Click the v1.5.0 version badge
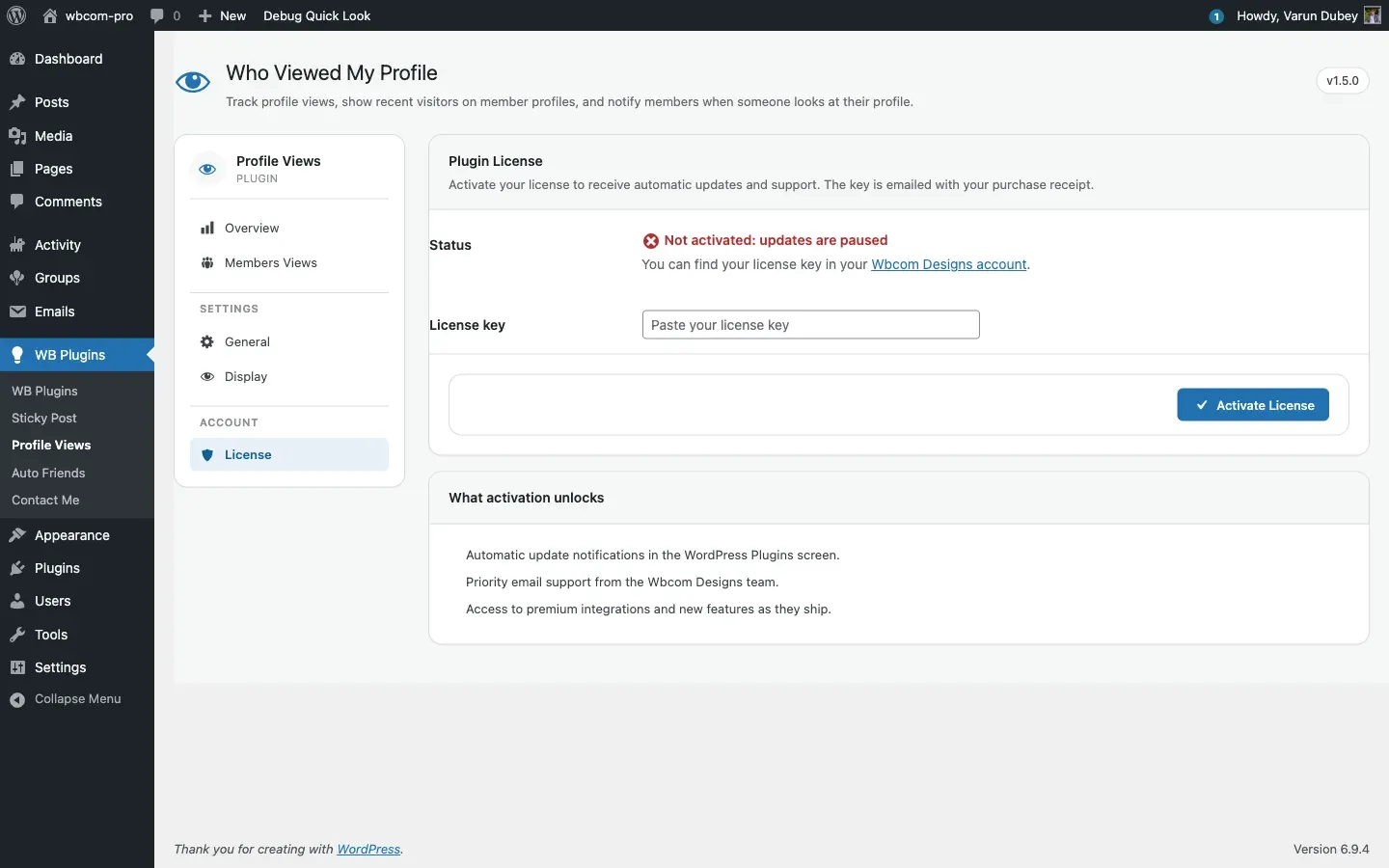The width and height of the screenshot is (1389, 868). [x=1343, y=81]
